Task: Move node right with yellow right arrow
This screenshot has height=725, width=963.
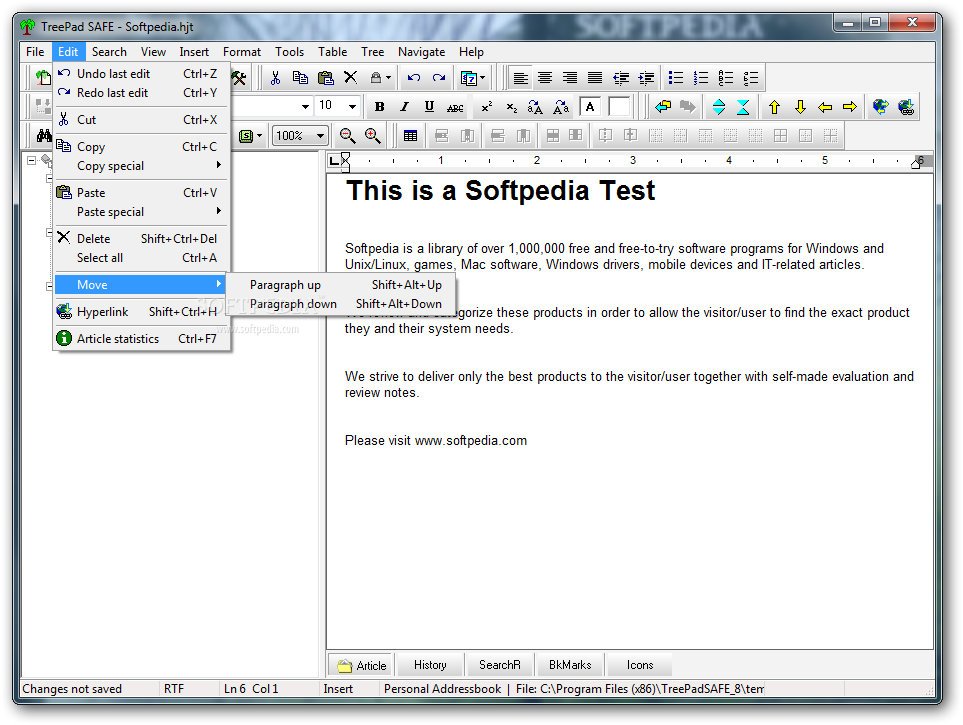Action: pyautogui.click(x=850, y=108)
